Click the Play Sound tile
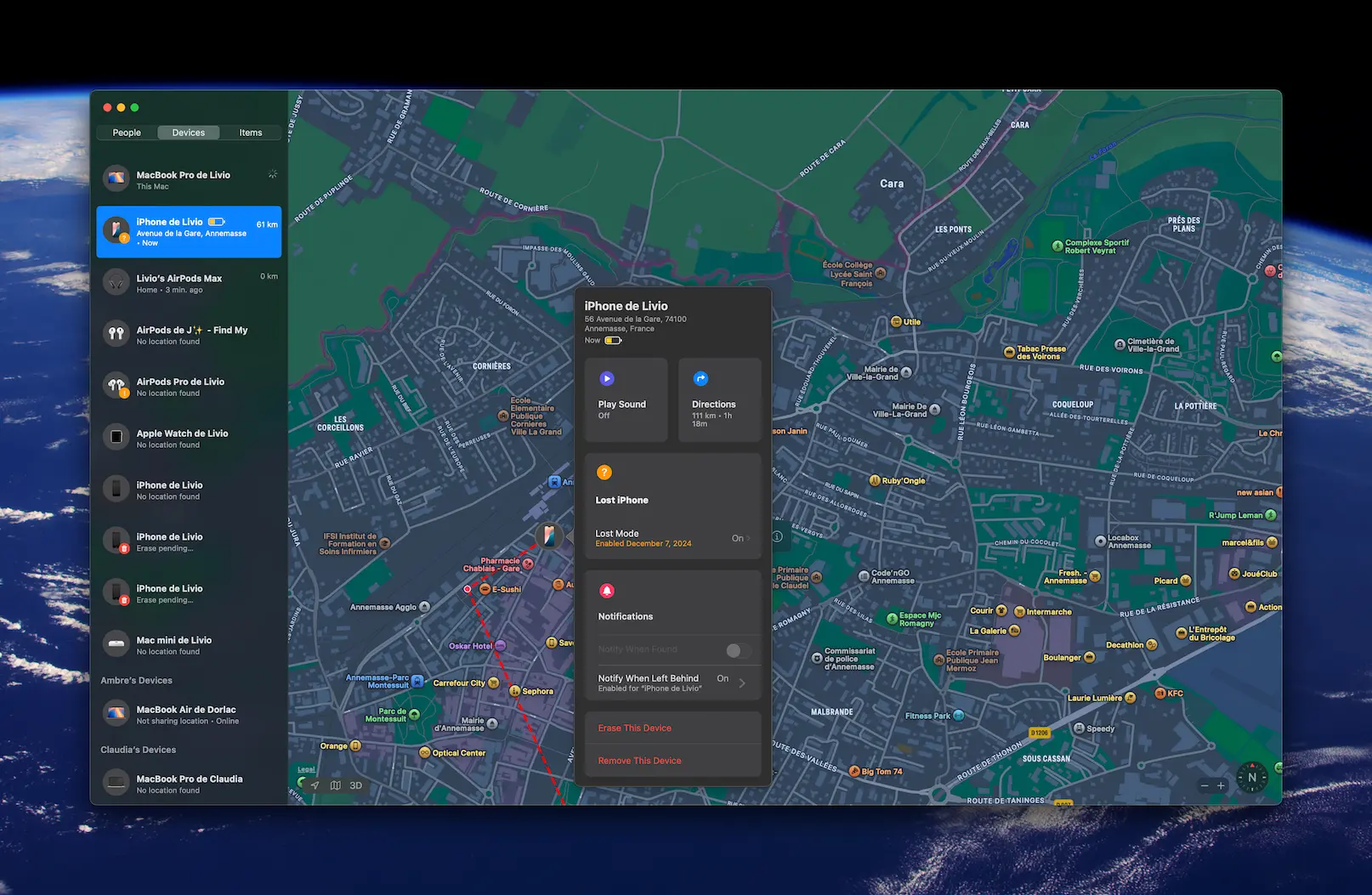The height and width of the screenshot is (895, 1372). (626, 400)
